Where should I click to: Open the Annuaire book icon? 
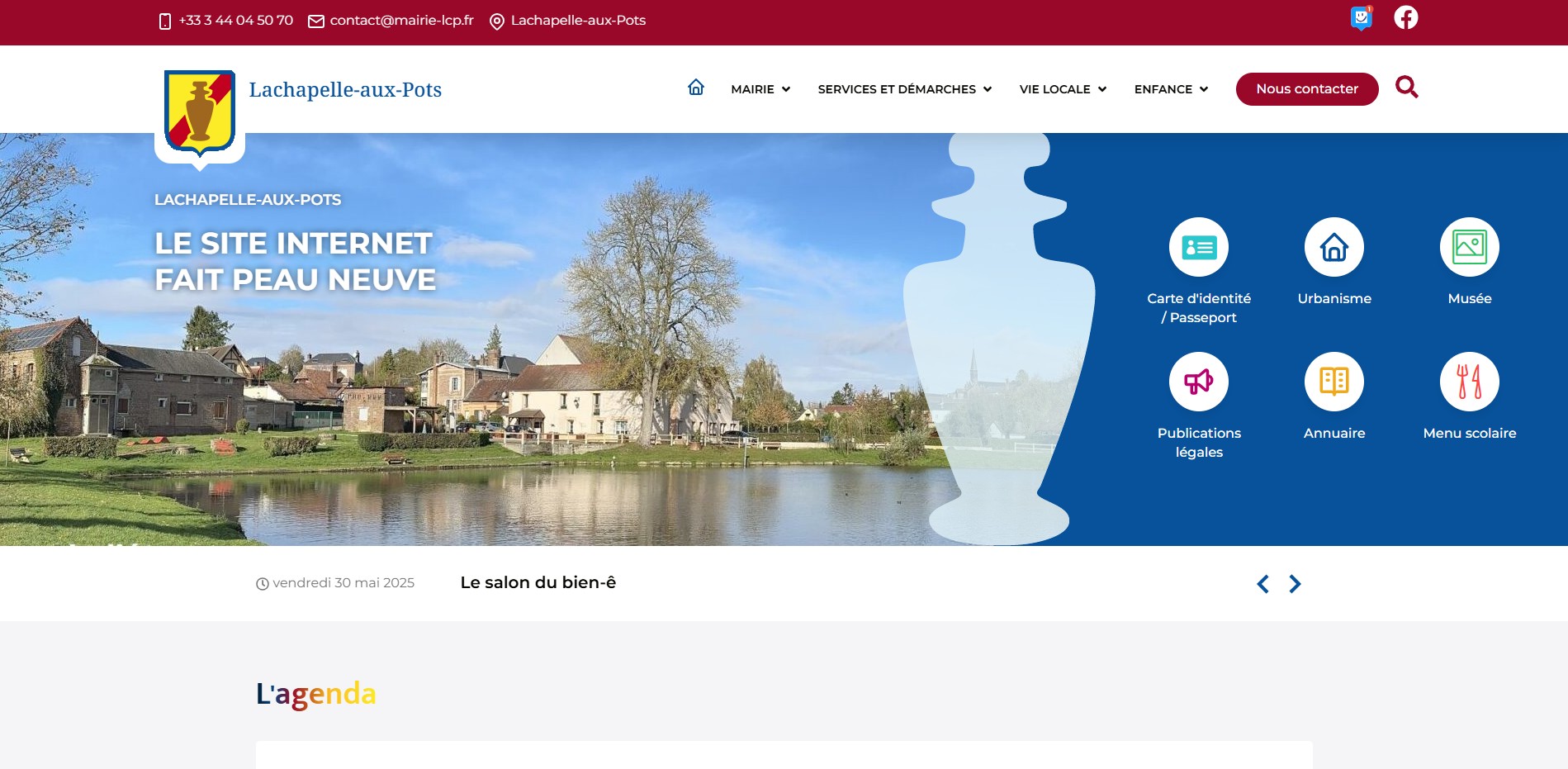coord(1334,382)
